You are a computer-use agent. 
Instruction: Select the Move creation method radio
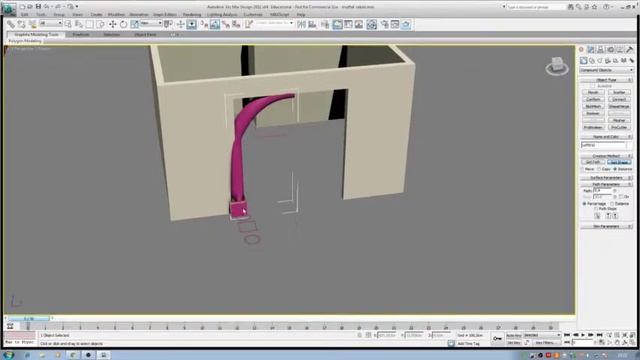[x=583, y=169]
